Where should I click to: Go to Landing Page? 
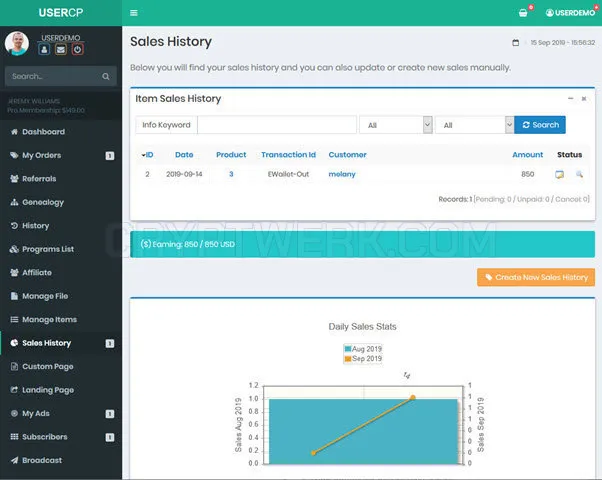click(48, 390)
